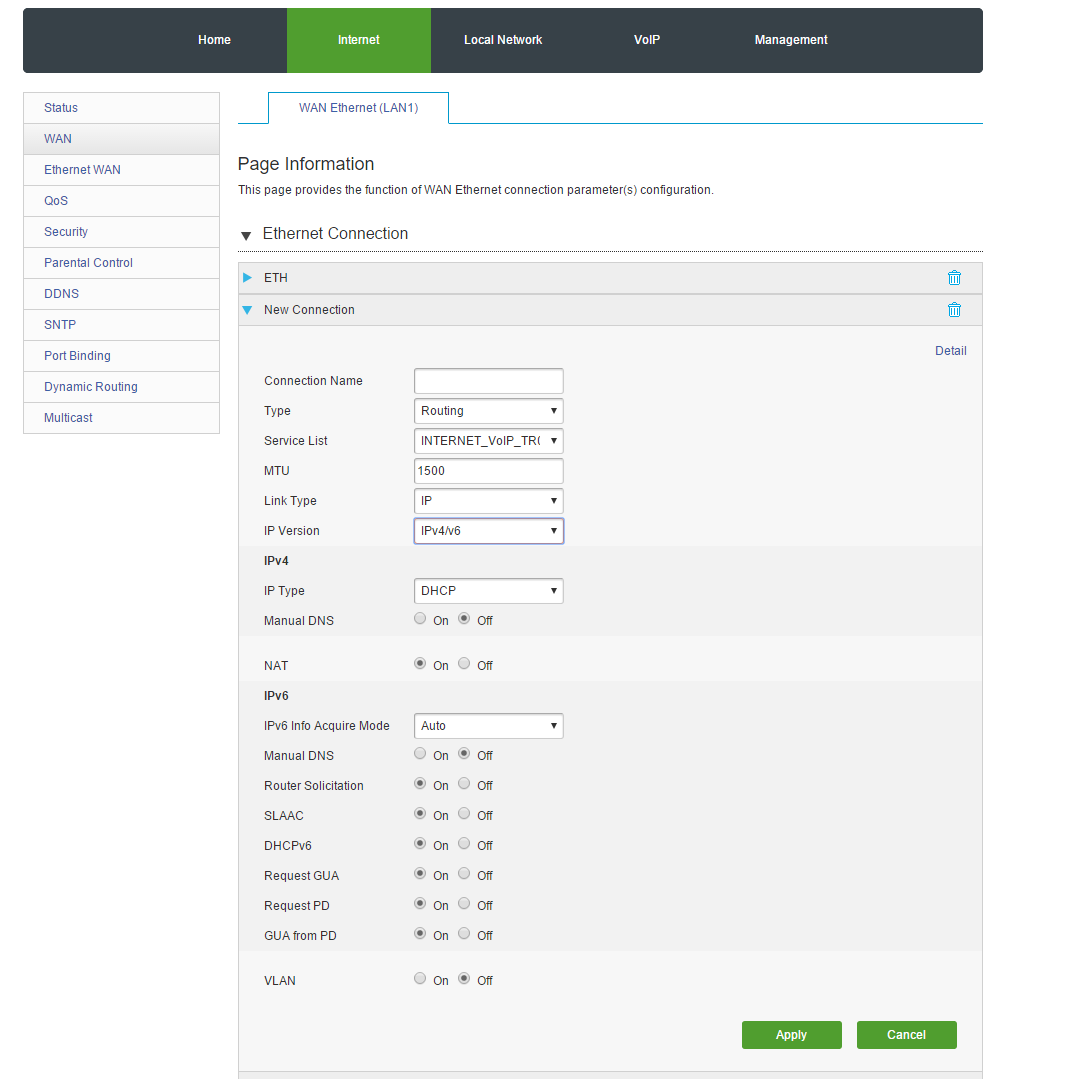Image resolution: width=1083 pixels, height=1079 pixels.
Task: Set Request GUA to Off
Action: (464, 873)
